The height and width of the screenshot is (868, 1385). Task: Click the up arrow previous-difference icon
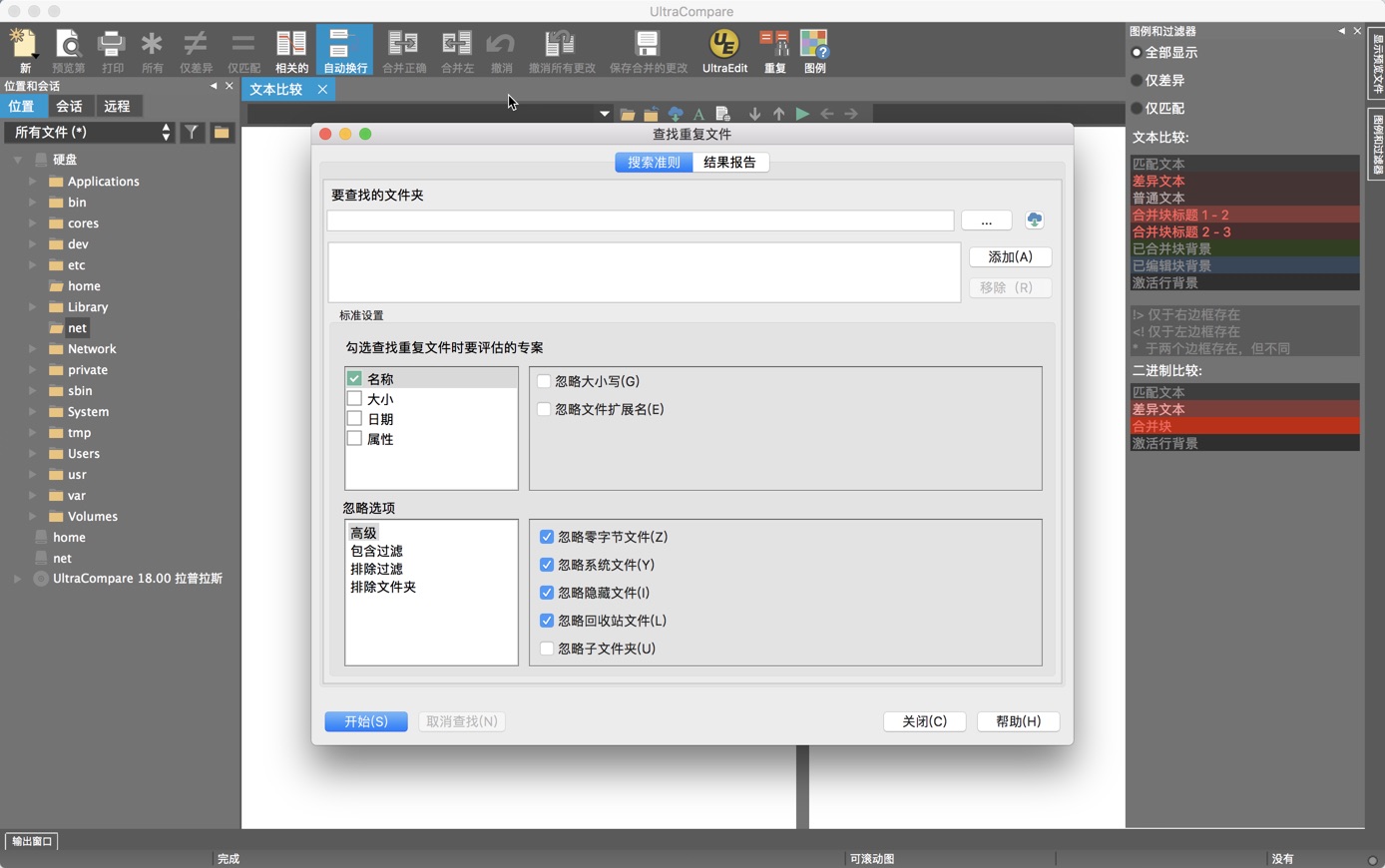tap(778, 114)
